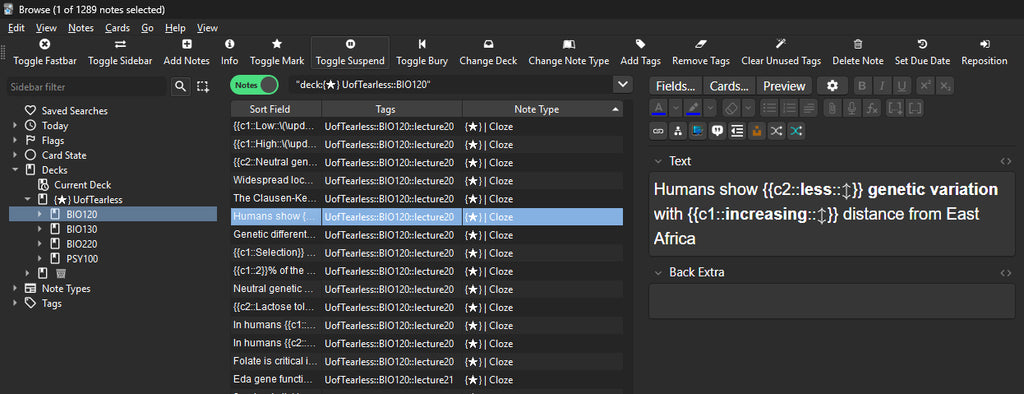The width and height of the screenshot is (1024, 394).
Task: Click the Toggle Mark star icon
Action: pyautogui.click(x=277, y=44)
